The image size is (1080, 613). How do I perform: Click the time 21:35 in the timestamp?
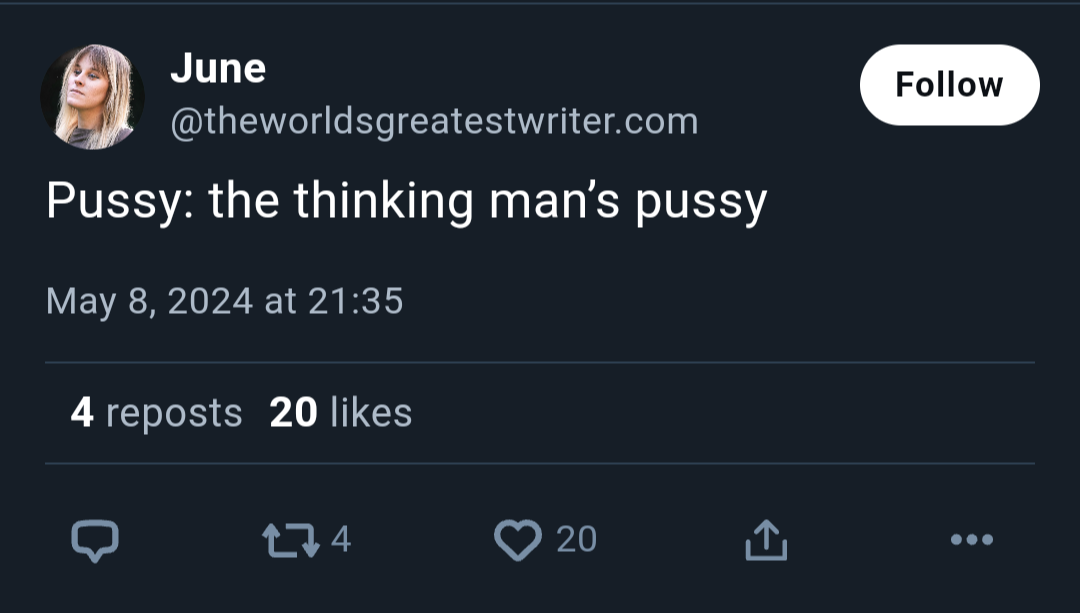pyautogui.click(x=355, y=302)
